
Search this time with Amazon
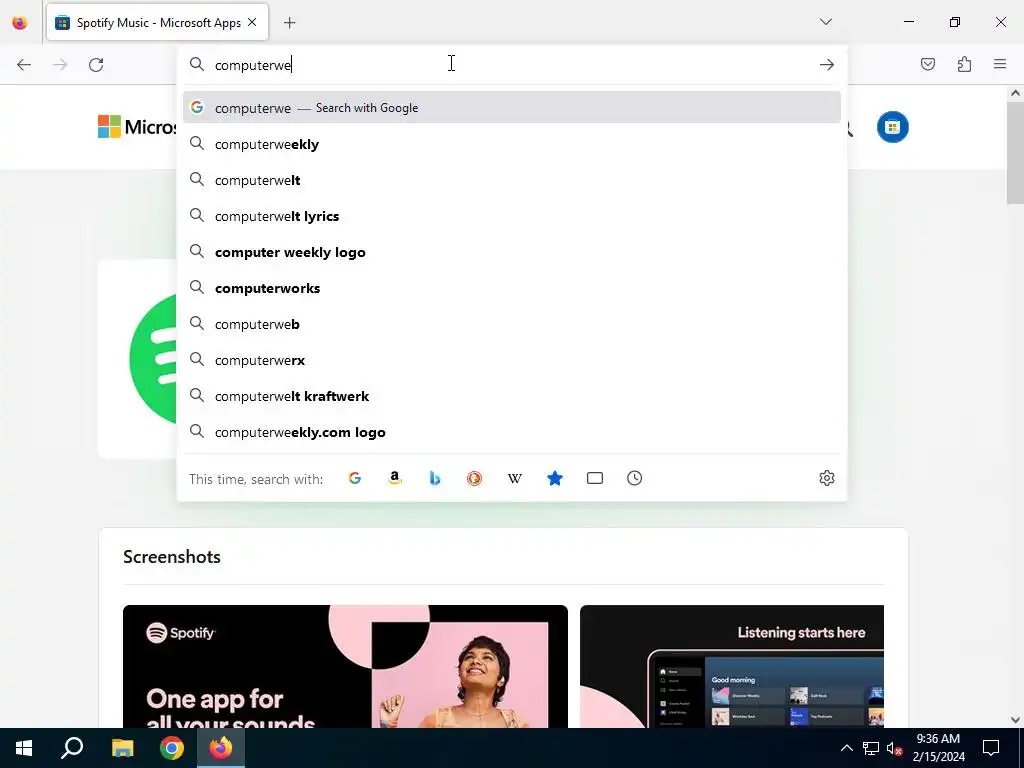[x=394, y=478]
